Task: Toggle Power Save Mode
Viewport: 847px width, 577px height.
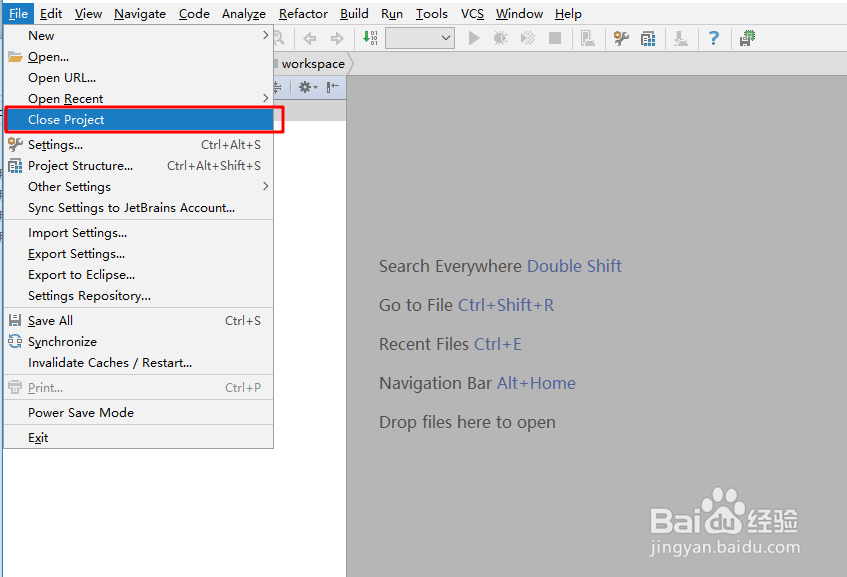Action: pos(138,412)
